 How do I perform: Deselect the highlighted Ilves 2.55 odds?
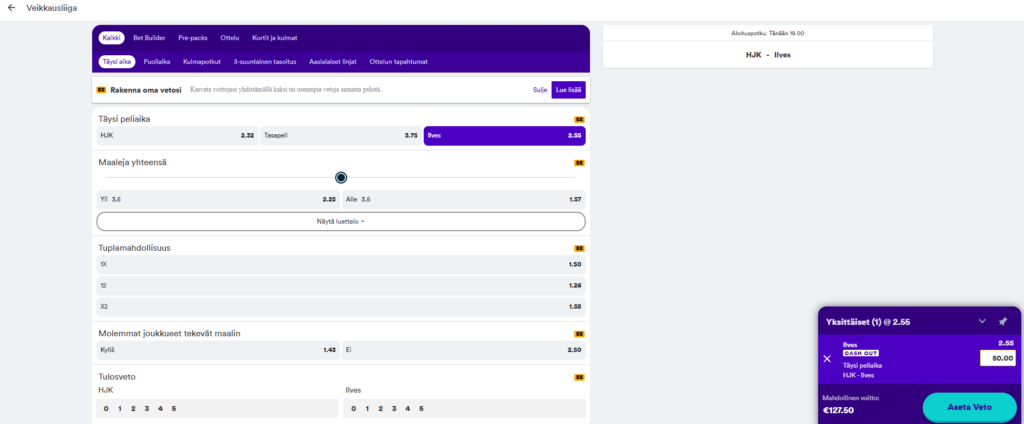click(504, 135)
